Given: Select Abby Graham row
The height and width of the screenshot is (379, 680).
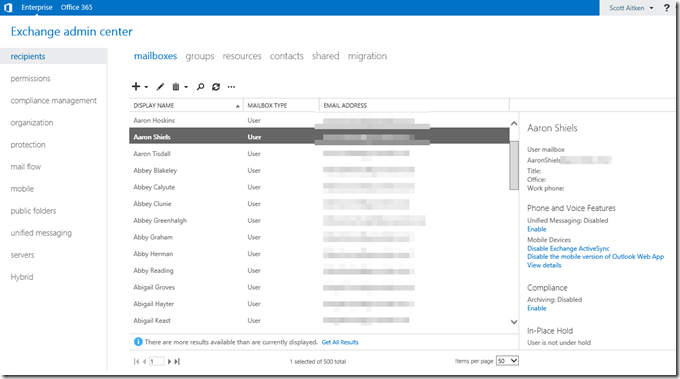Looking at the screenshot, I should tap(319, 237).
